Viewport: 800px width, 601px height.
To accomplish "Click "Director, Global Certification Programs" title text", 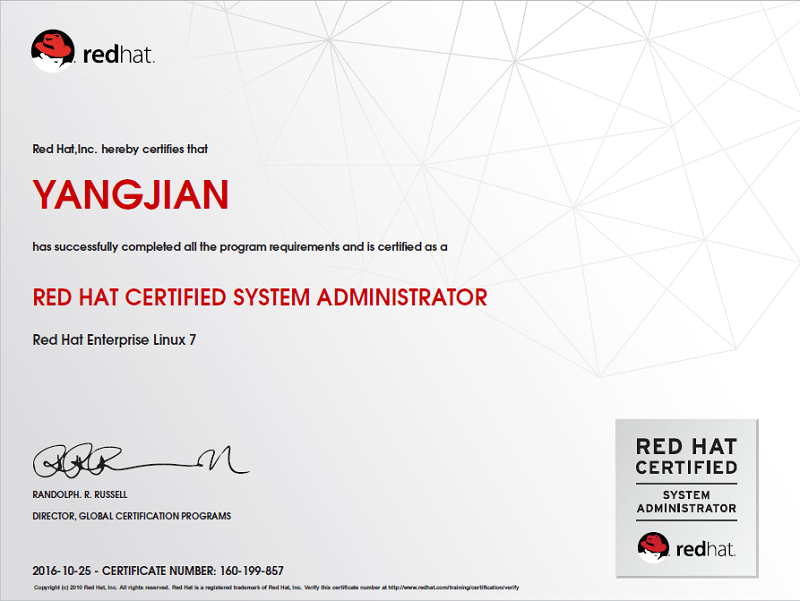I will tap(131, 516).
